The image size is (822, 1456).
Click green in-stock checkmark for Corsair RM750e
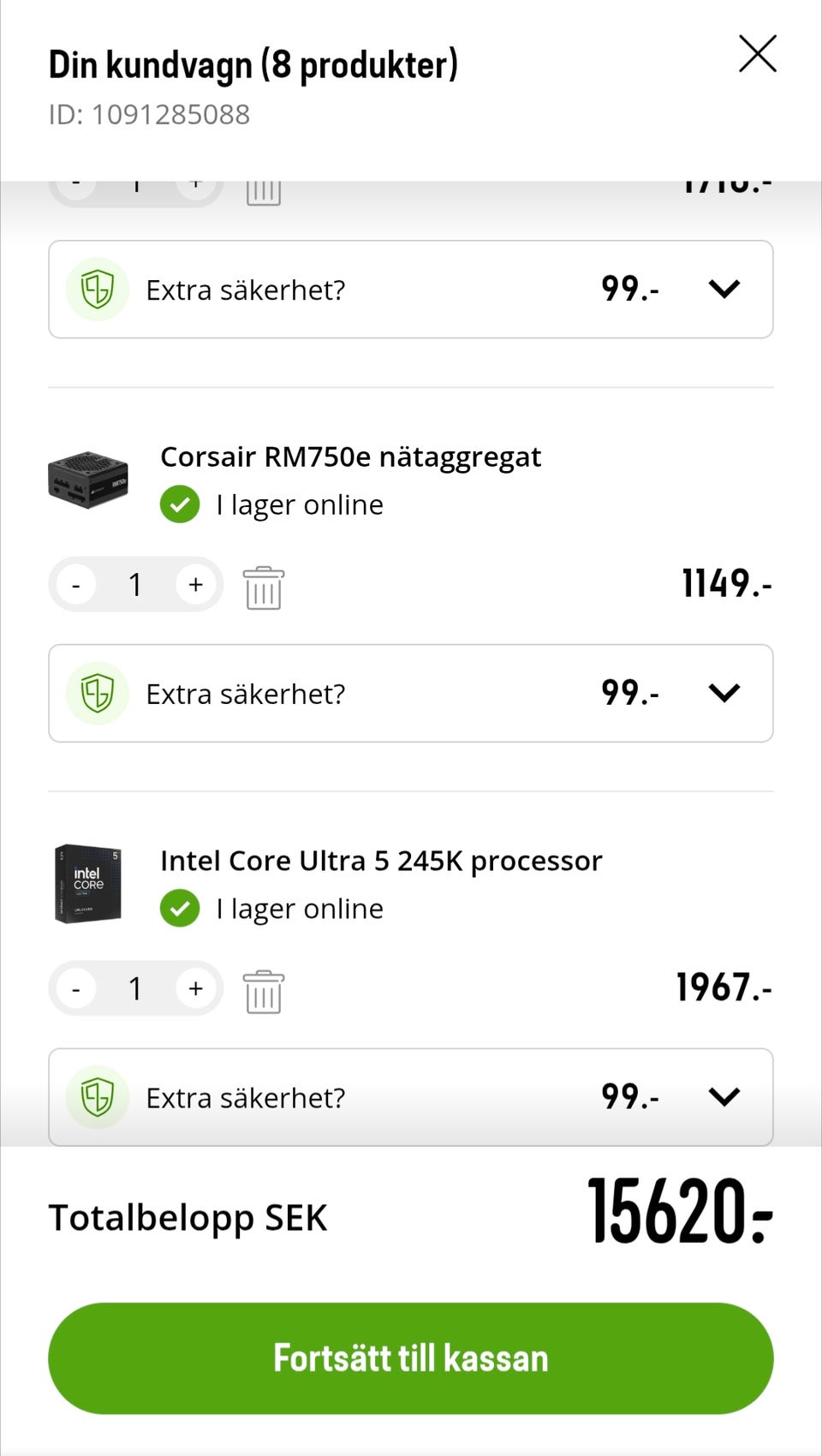point(180,504)
